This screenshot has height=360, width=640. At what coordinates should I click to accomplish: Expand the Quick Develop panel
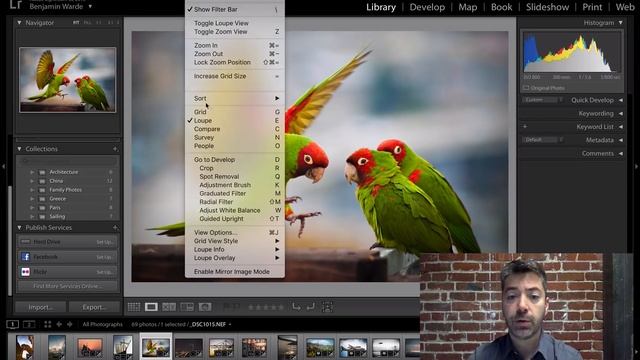620,100
